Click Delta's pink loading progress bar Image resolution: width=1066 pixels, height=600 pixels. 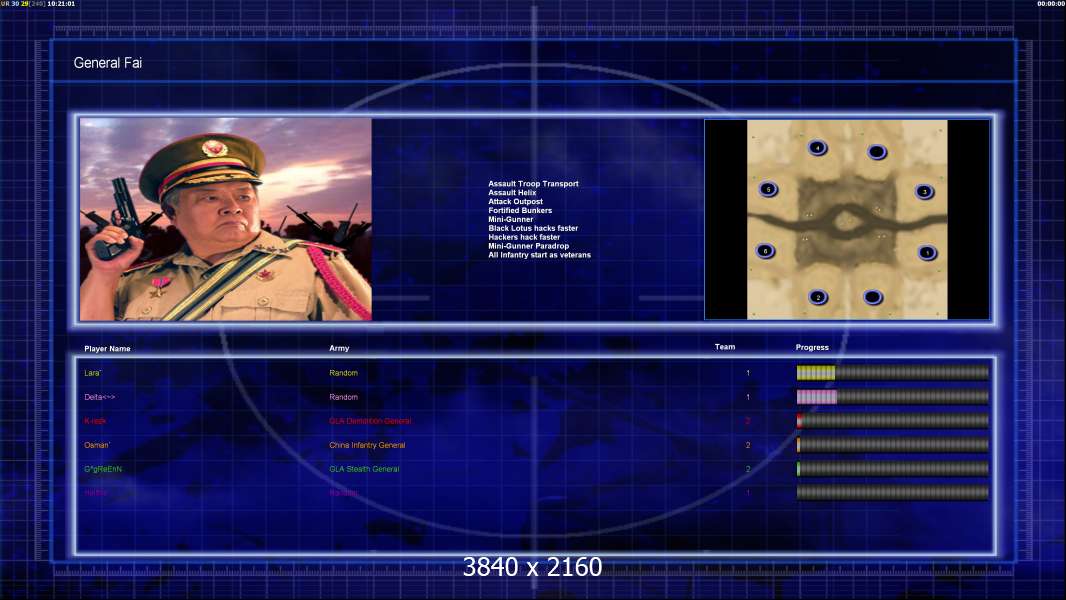892,397
